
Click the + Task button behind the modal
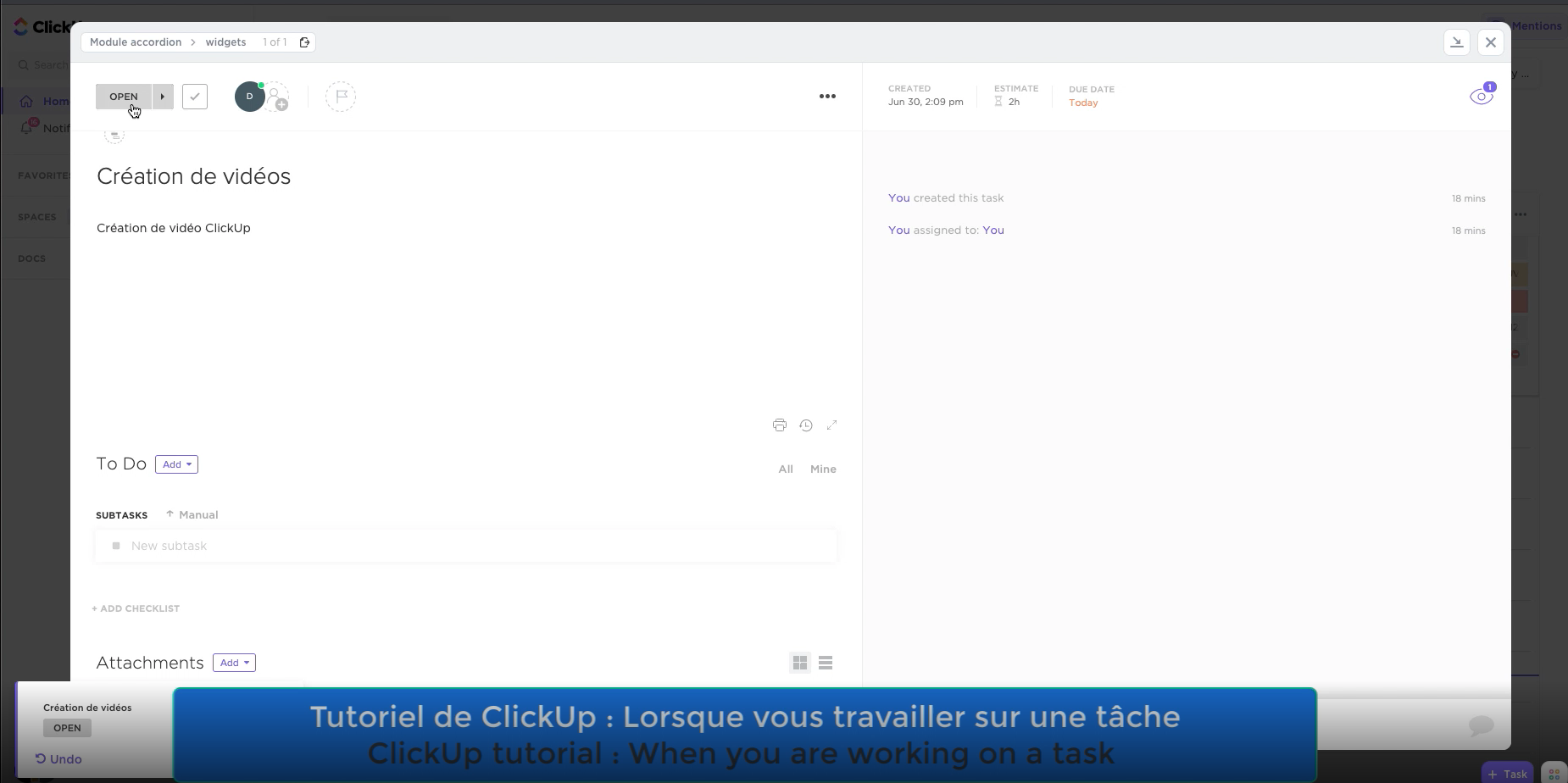coord(1507,774)
